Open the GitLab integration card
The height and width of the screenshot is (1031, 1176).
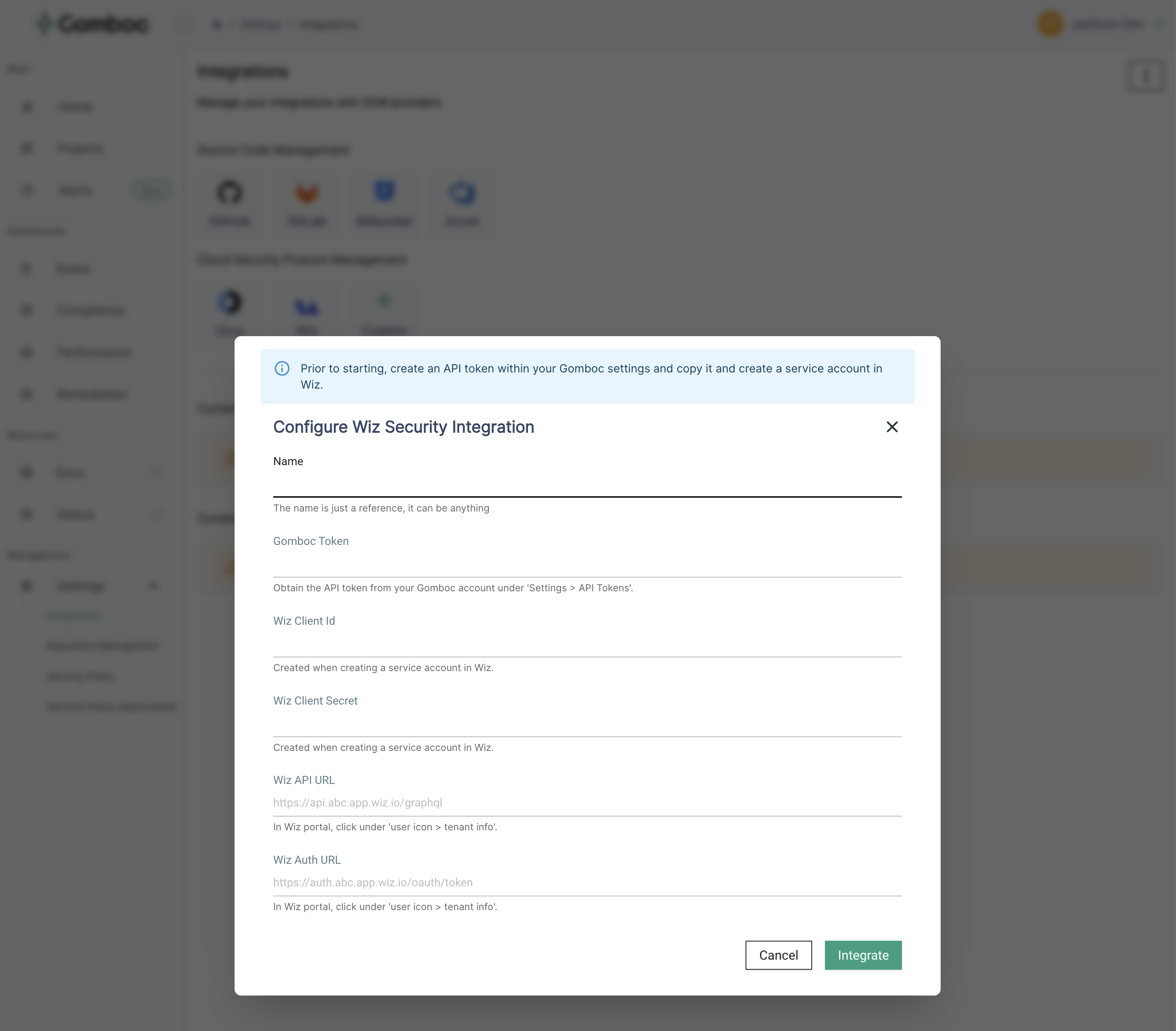(307, 206)
